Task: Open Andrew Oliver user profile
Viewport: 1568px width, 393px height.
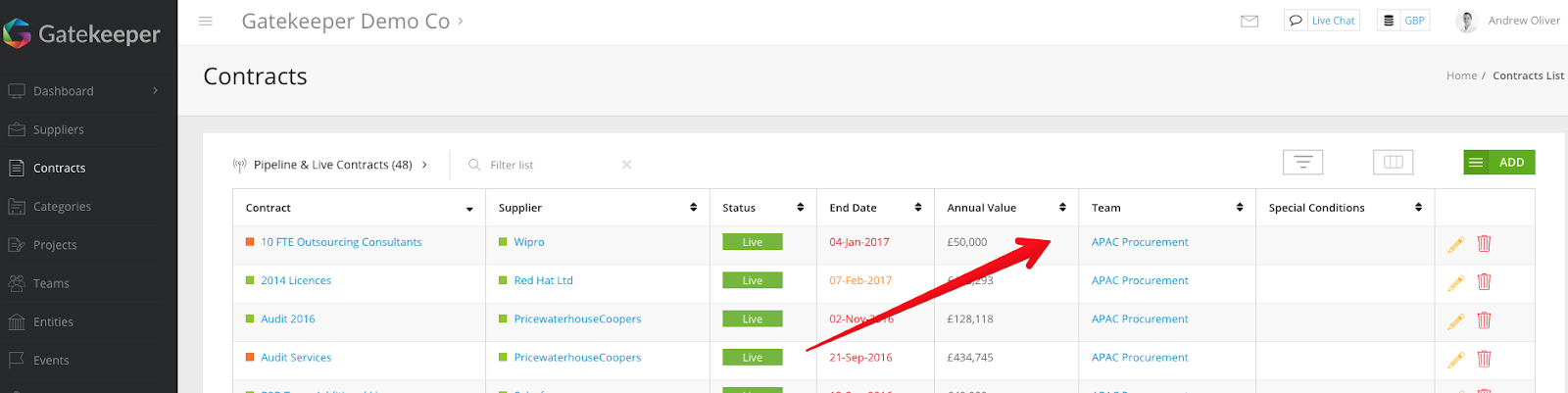Action: click(x=1508, y=21)
